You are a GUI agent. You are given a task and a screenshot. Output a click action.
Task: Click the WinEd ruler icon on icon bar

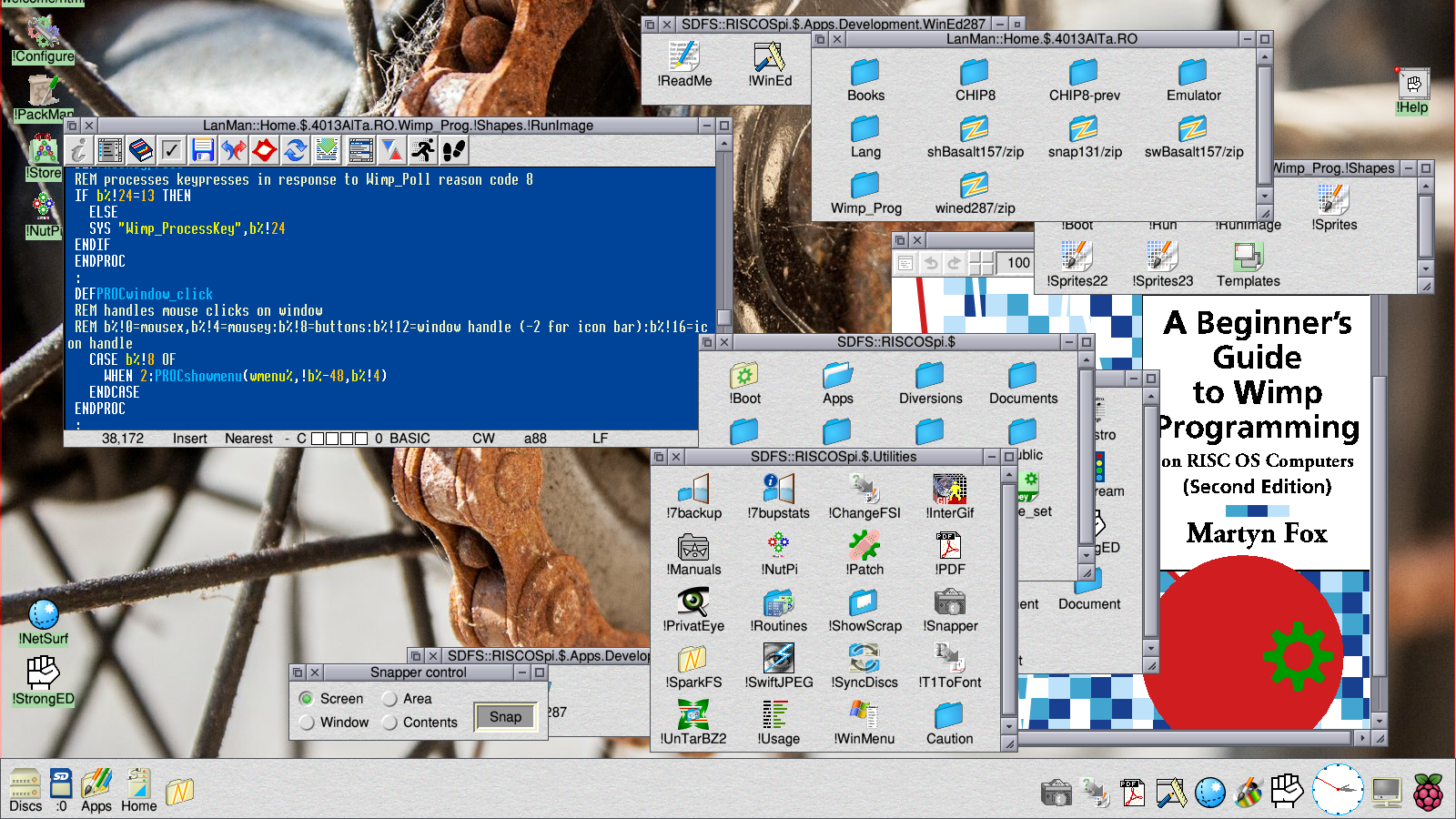click(1171, 793)
